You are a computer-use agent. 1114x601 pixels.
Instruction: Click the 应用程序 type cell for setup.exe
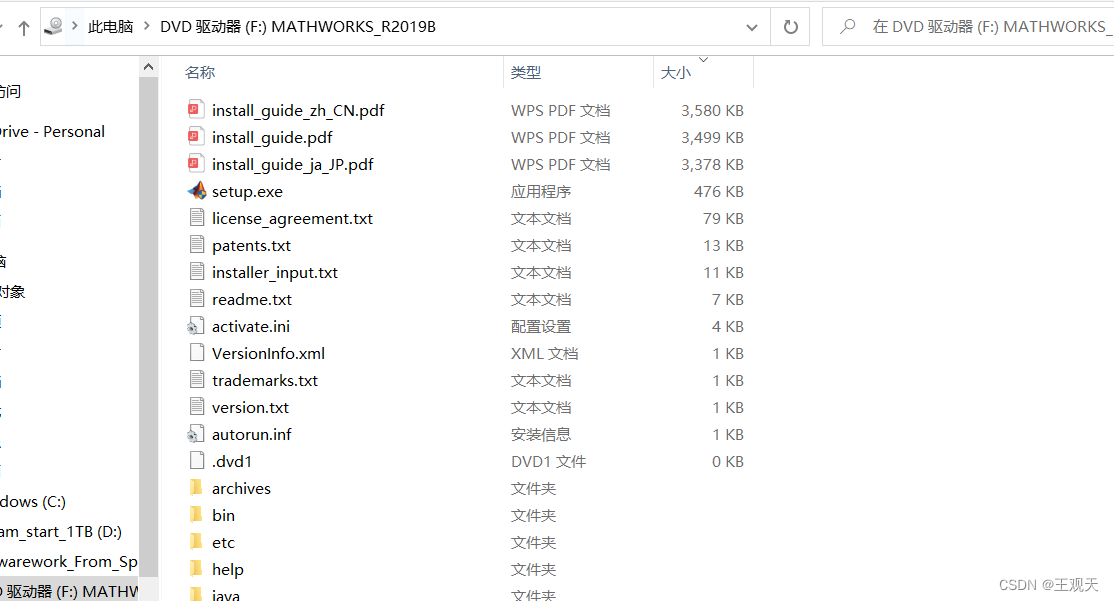(541, 192)
